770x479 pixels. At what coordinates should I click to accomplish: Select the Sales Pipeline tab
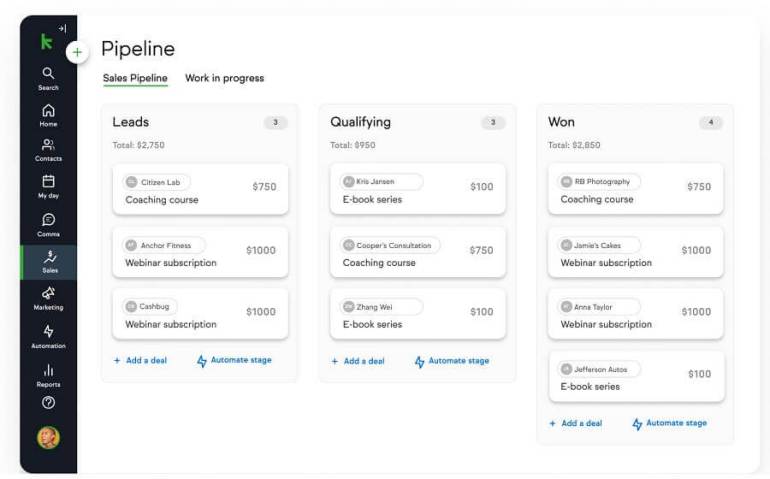click(x=135, y=78)
